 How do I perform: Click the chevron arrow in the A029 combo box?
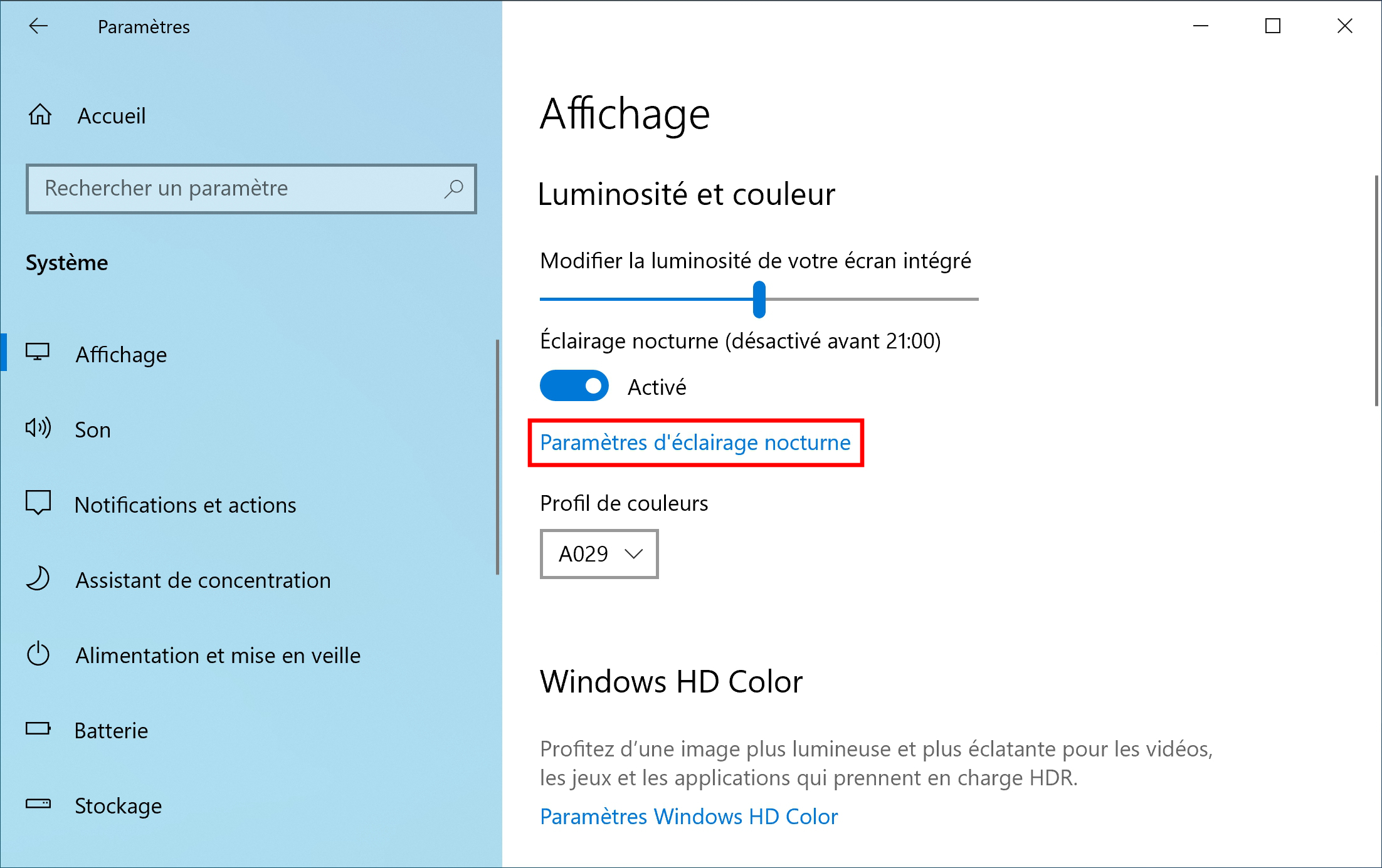[x=634, y=554]
